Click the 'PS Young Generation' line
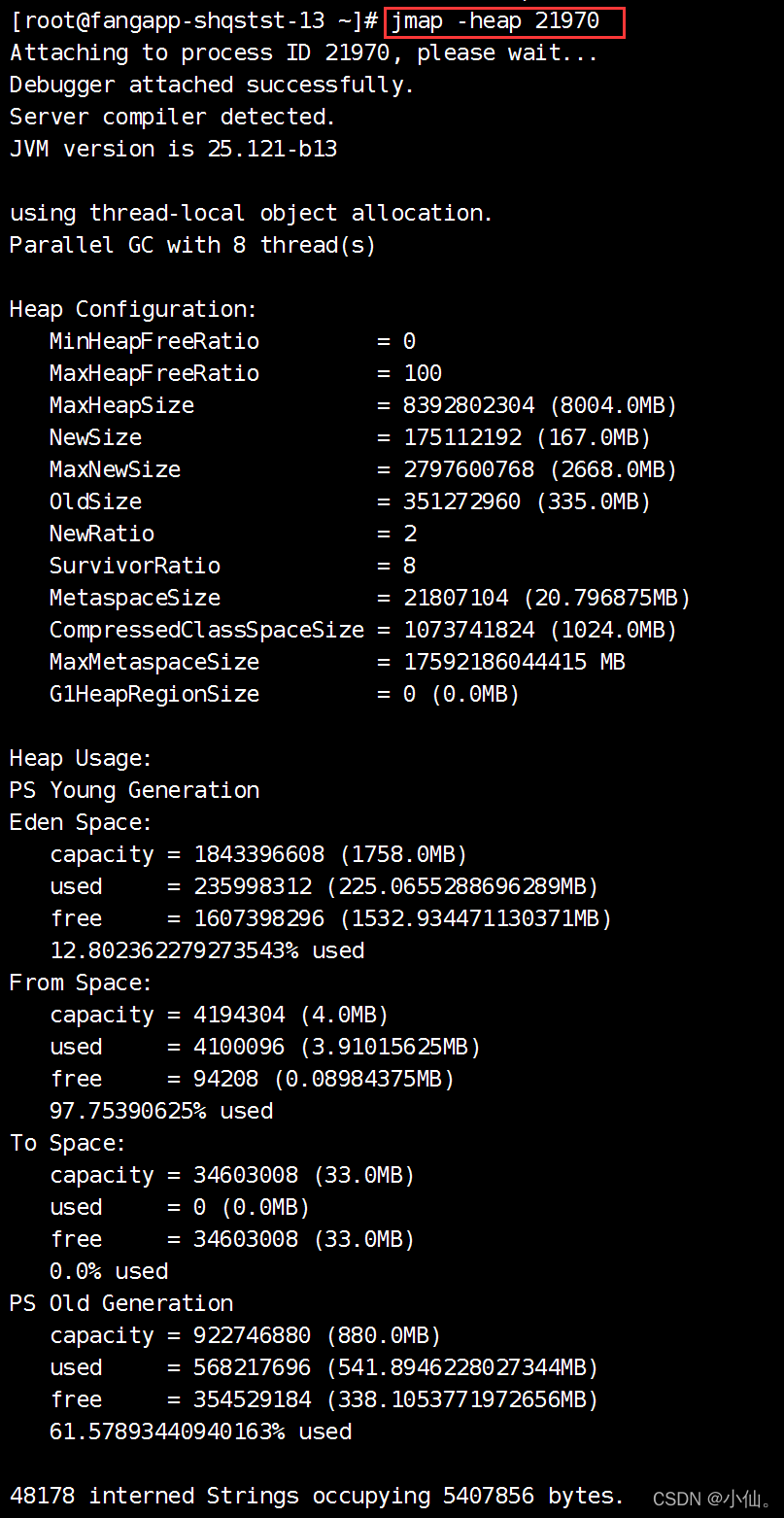 click(x=134, y=790)
